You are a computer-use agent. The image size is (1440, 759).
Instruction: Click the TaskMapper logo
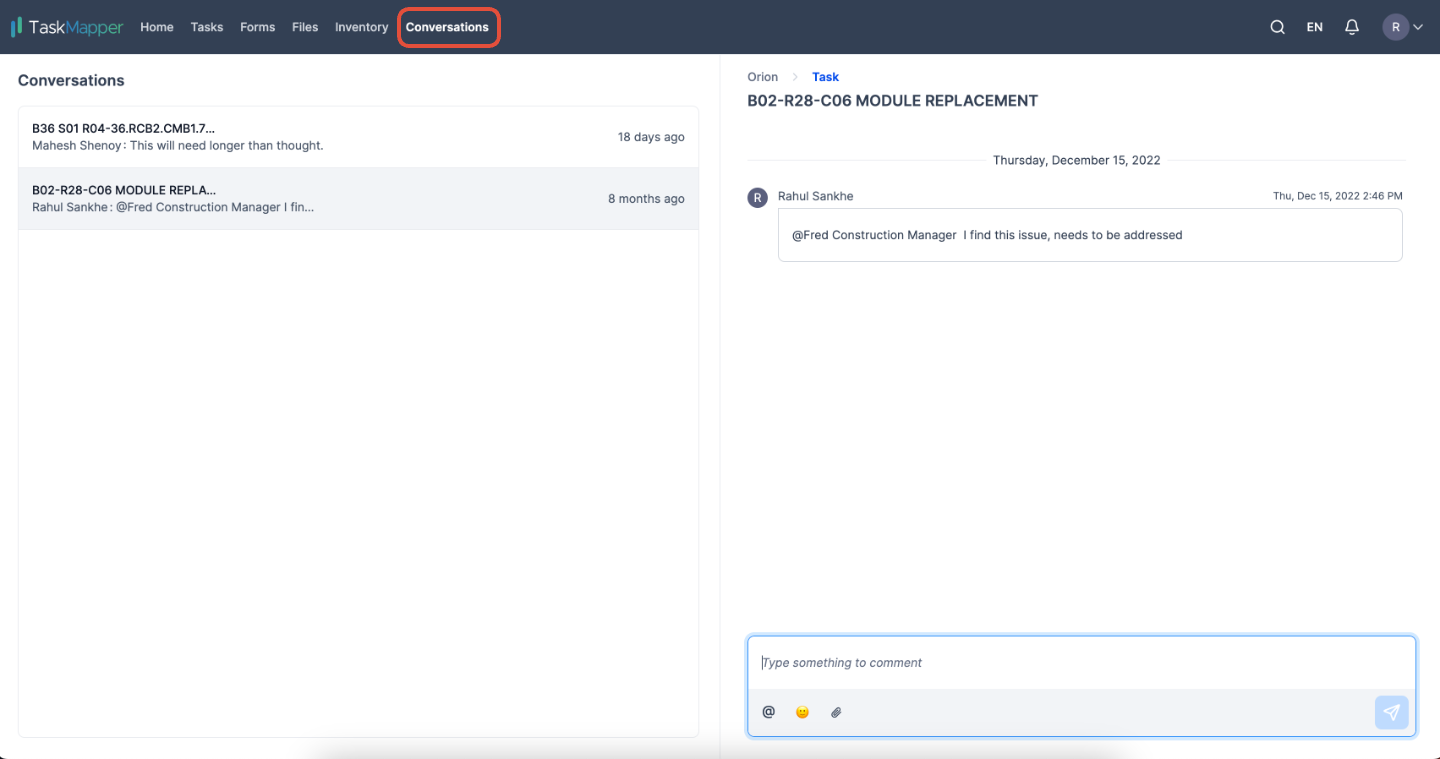pyautogui.click(x=67, y=27)
